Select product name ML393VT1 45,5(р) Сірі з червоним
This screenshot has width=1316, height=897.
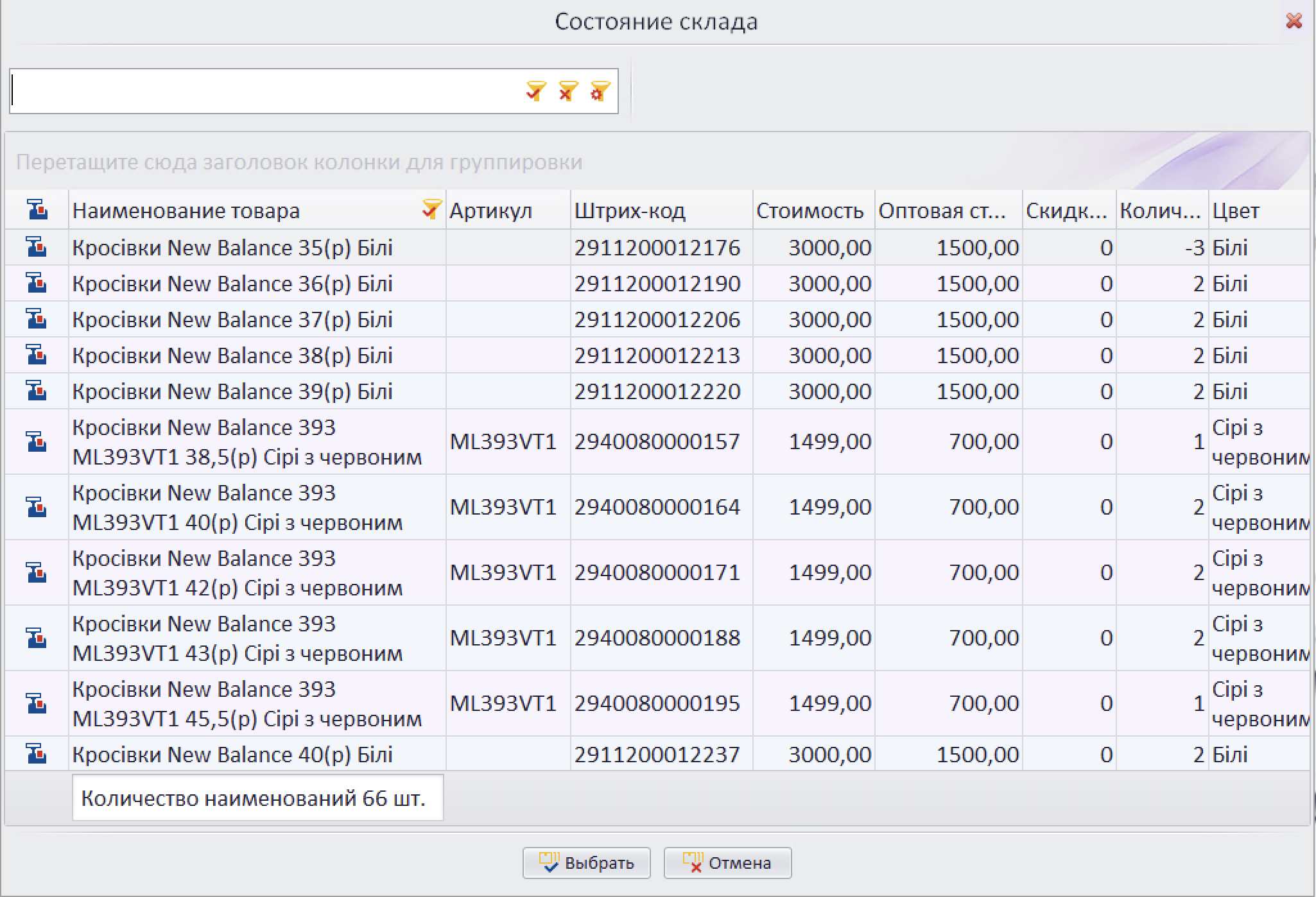coord(247,704)
